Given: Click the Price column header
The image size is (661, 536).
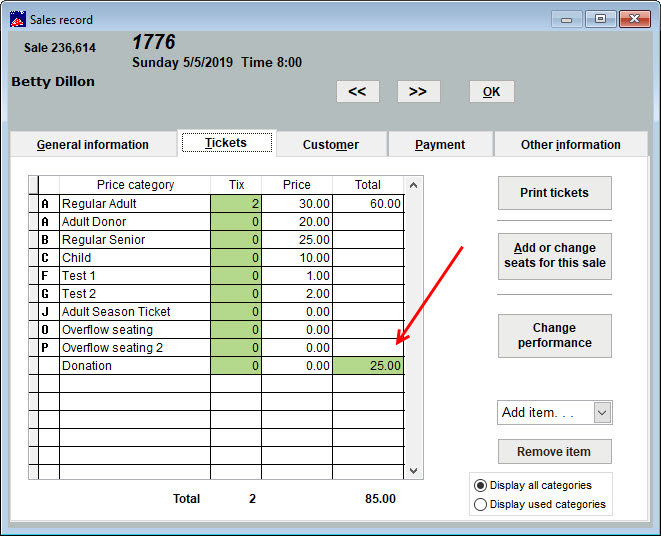Looking at the screenshot, I should point(297,185).
